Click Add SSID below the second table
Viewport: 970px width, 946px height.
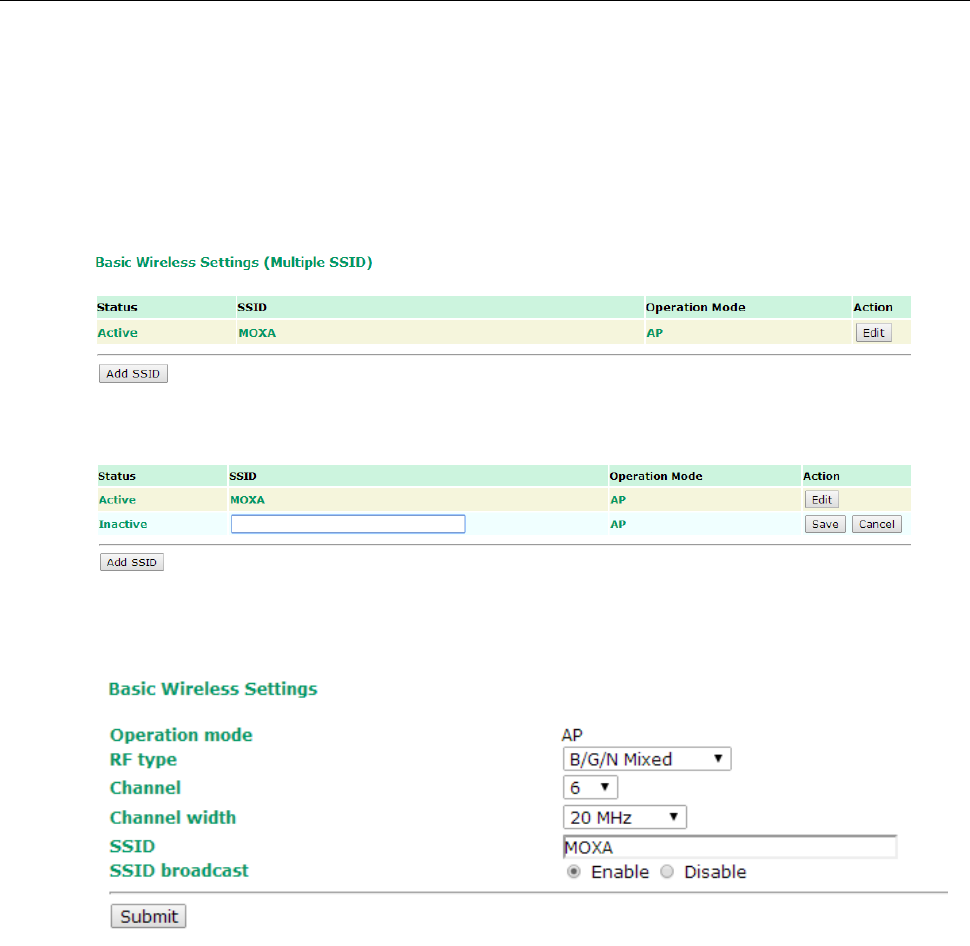[x=132, y=562]
